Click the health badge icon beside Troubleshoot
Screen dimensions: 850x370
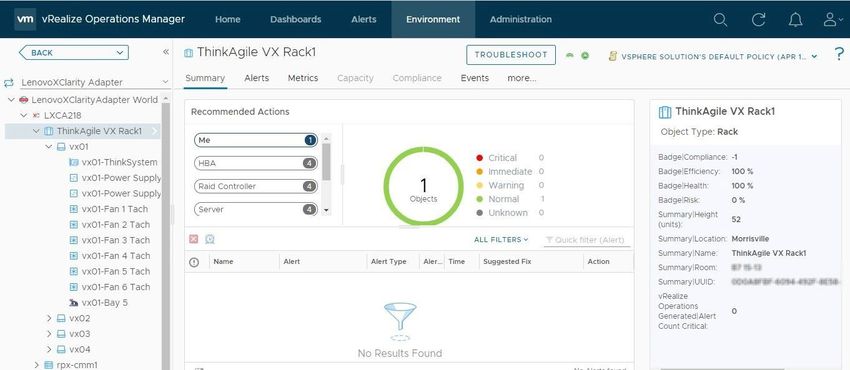pyautogui.click(x=569, y=55)
